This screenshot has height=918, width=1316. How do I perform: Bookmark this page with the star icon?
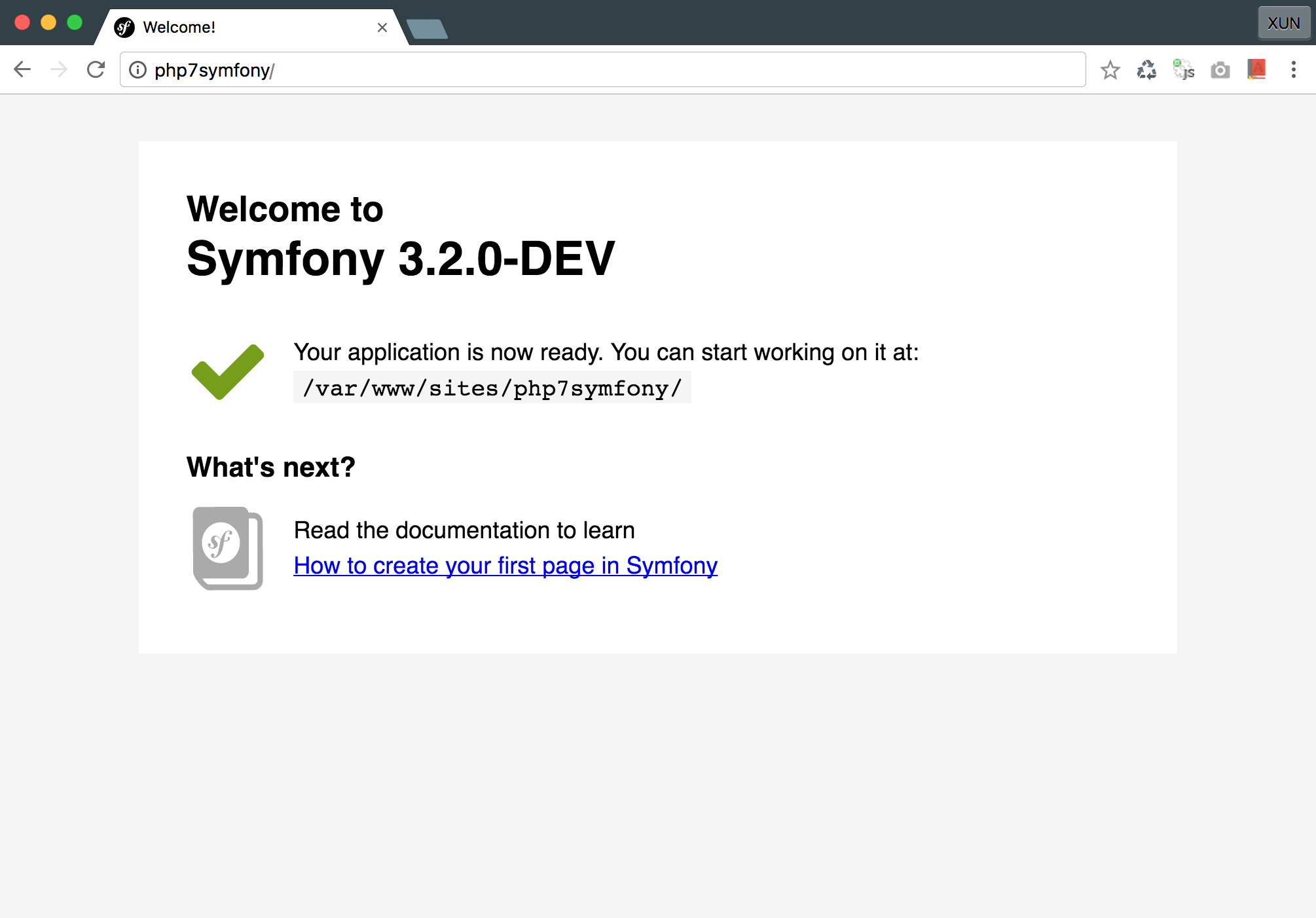click(1110, 70)
